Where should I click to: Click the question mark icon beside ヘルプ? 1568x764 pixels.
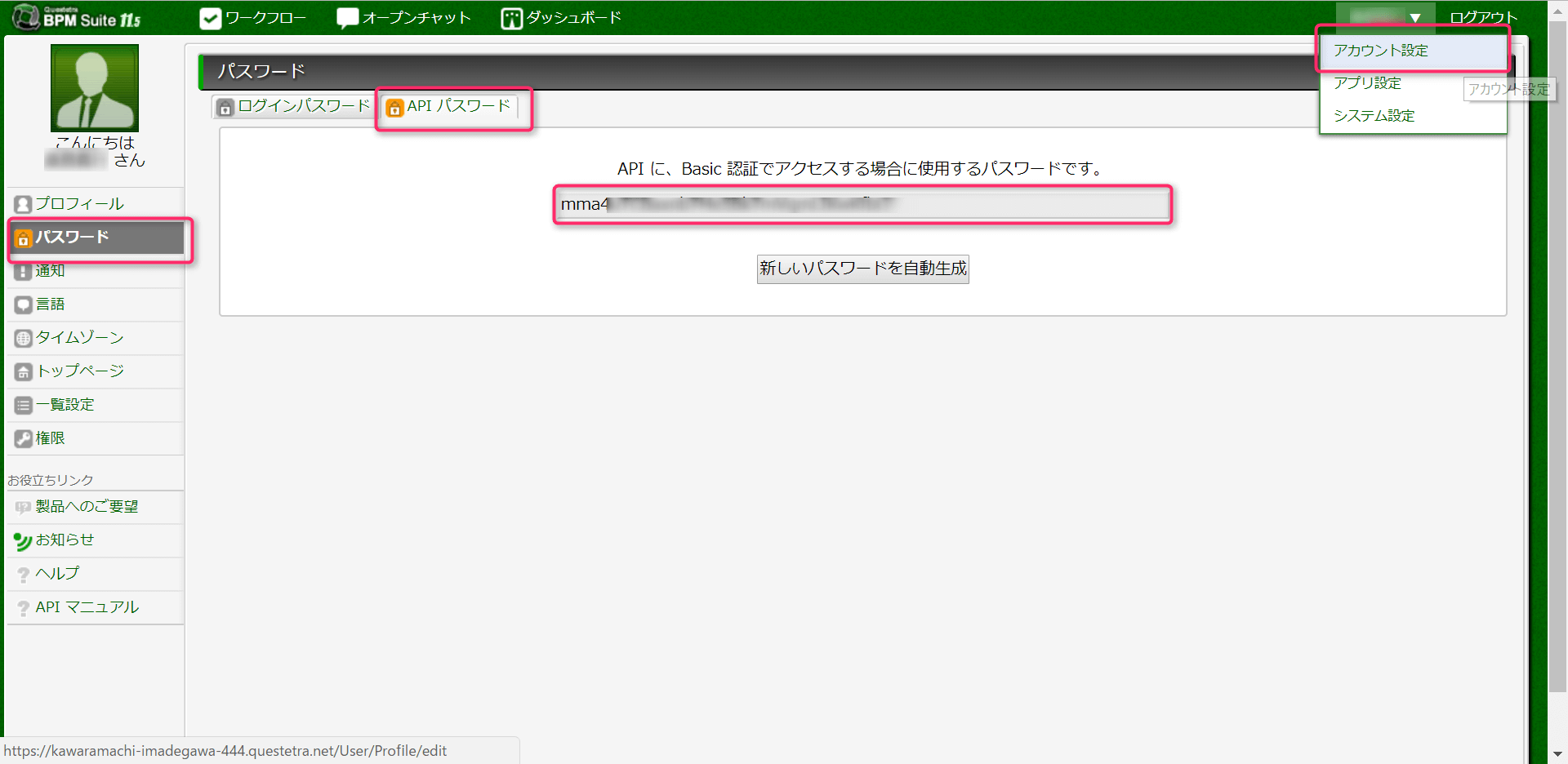point(23,575)
